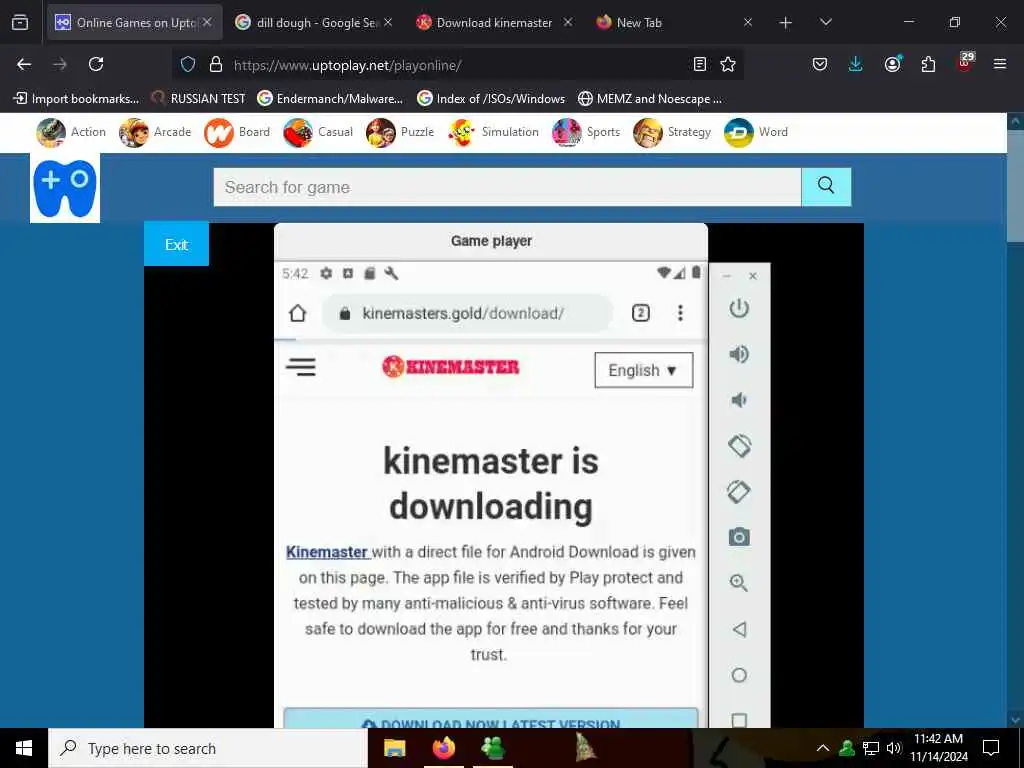The height and width of the screenshot is (768, 1024).
Task: Go back with Firefox back arrow
Action: point(24,64)
